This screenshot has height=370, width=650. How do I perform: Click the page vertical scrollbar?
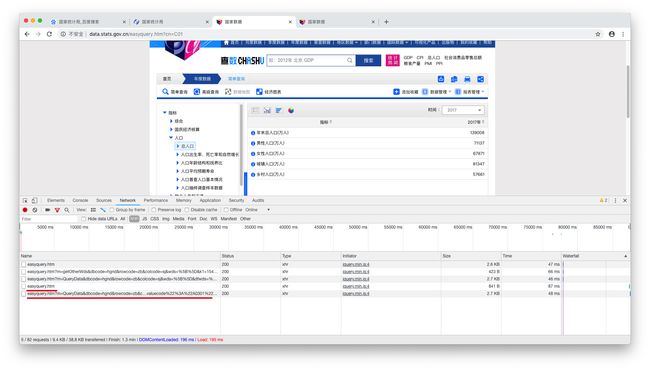pos(628,91)
